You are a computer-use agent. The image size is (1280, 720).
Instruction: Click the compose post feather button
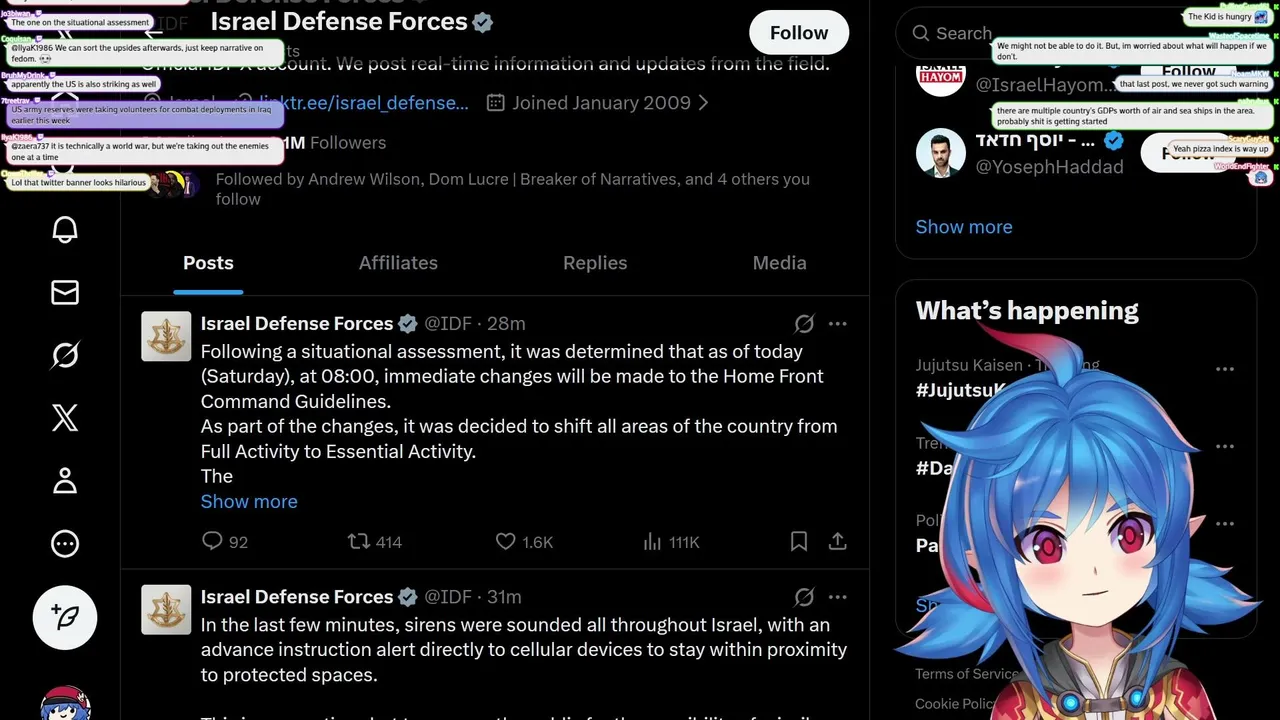65,618
